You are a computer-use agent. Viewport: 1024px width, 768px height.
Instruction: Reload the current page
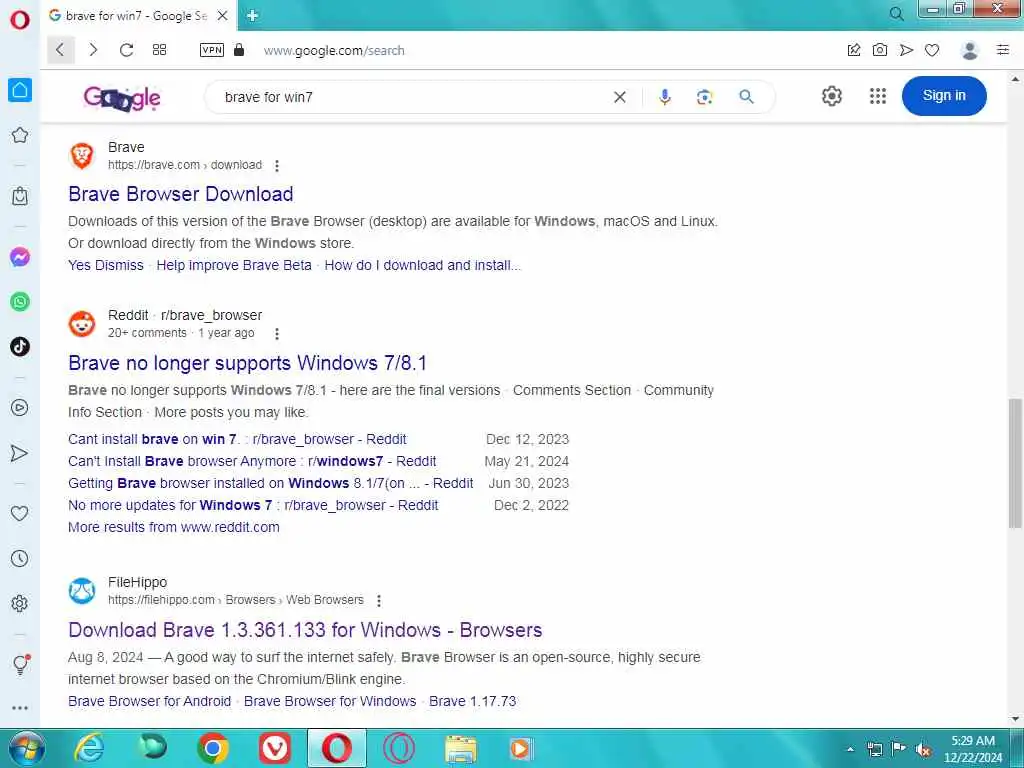126,50
